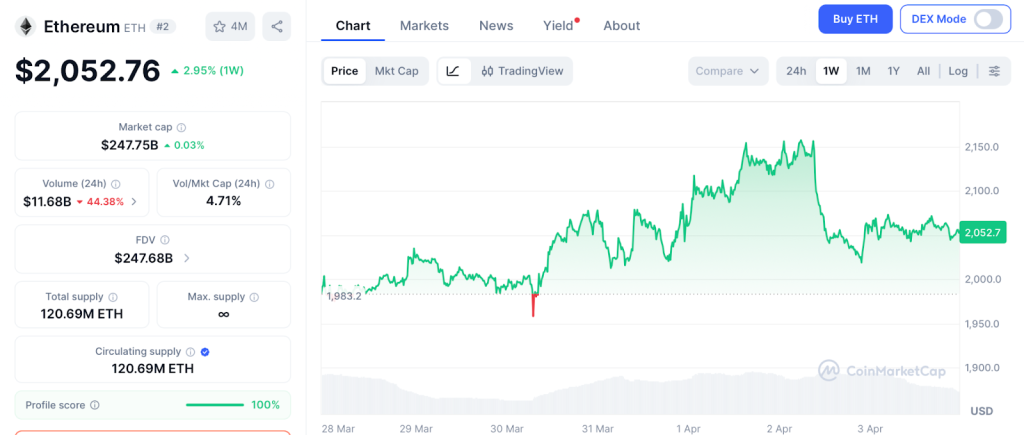Select the Mkt Cap chart toggle

click(396, 71)
